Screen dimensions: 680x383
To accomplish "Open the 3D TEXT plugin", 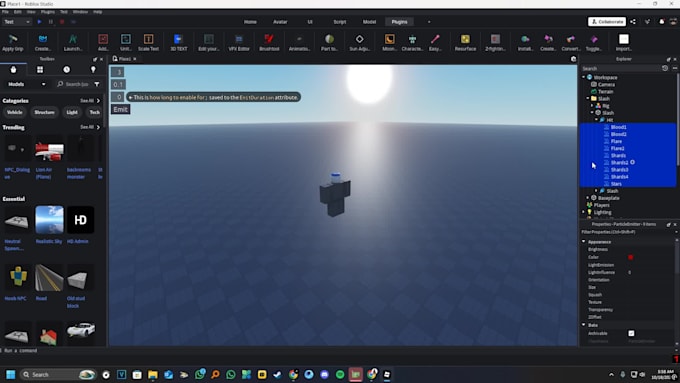I will pos(178,39).
